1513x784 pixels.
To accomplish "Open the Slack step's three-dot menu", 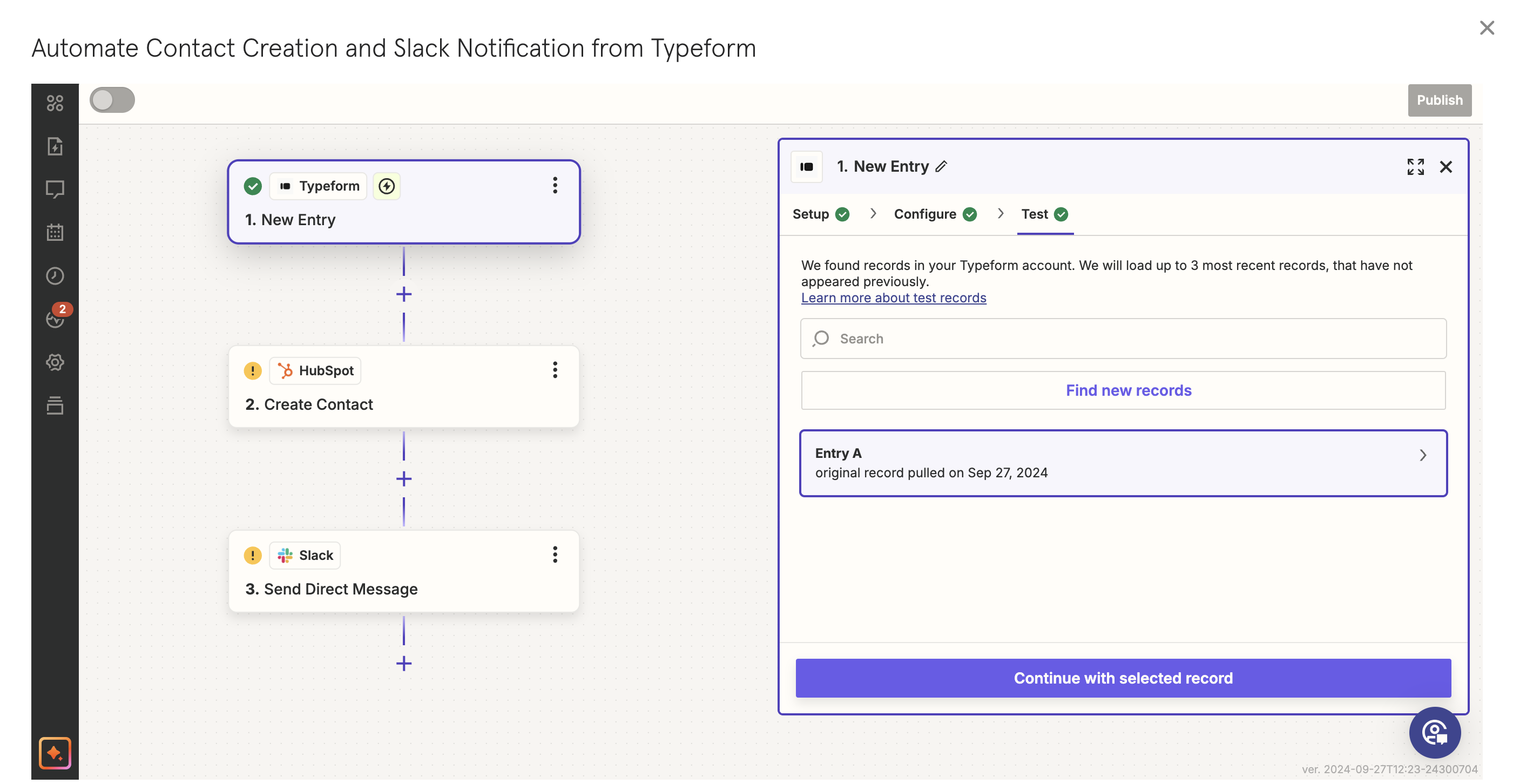I will pyautogui.click(x=555, y=555).
